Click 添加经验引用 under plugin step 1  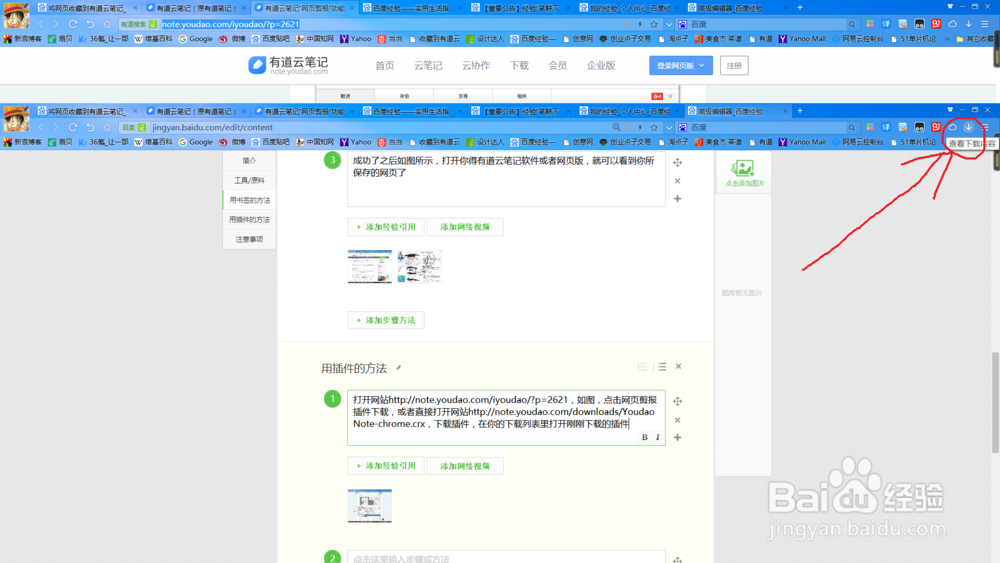[386, 466]
